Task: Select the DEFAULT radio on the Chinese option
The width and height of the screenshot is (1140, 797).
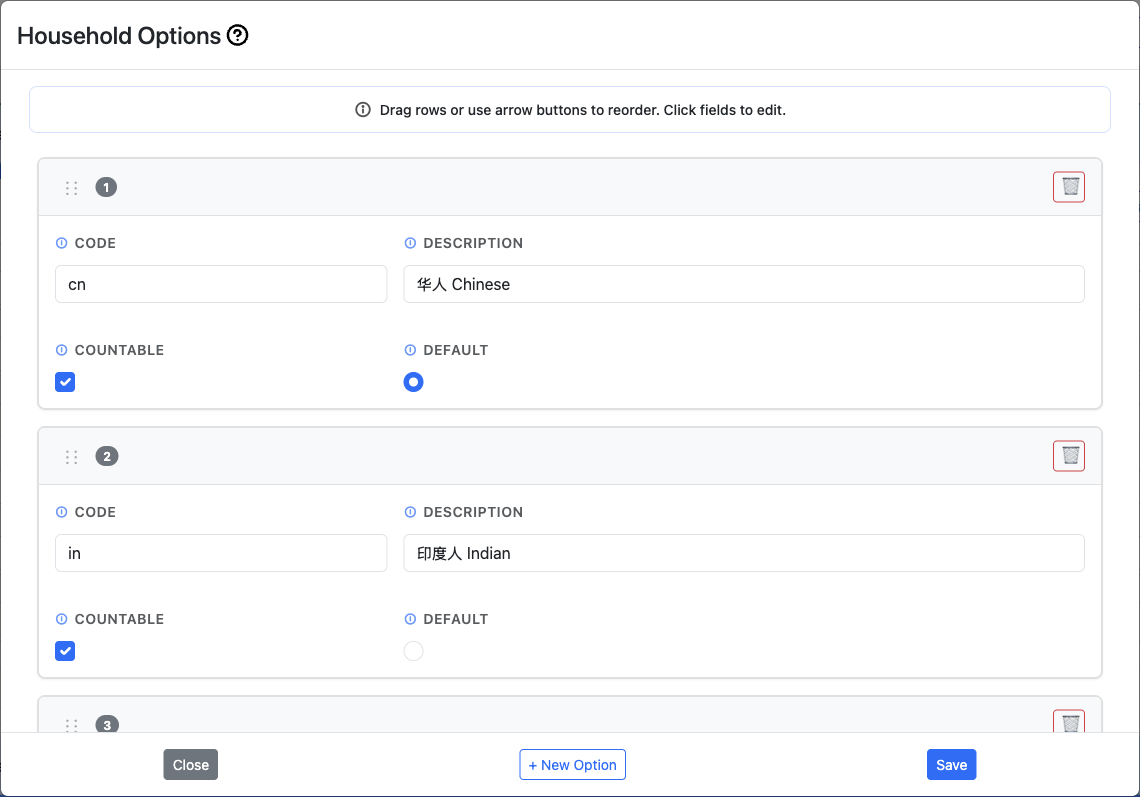Action: (x=413, y=382)
